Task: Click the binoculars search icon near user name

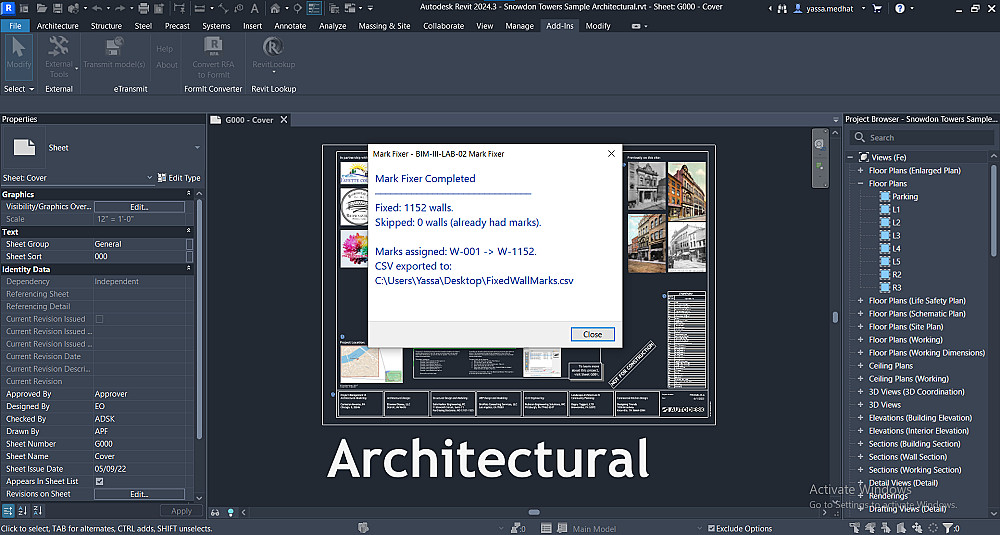Action: [783, 8]
